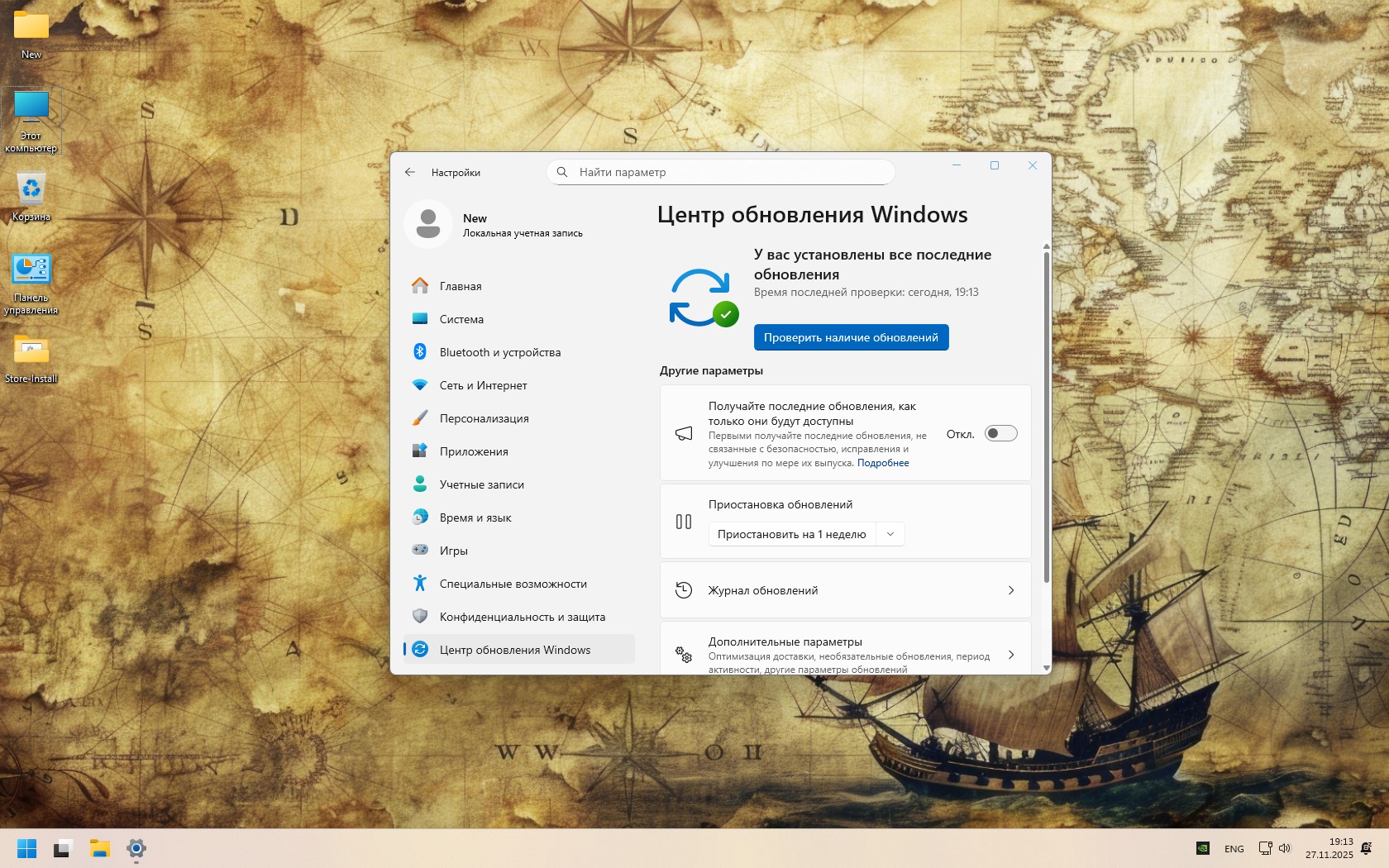The image size is (1389, 868).
Task: Open Специальные возможности settings
Action: click(519, 584)
